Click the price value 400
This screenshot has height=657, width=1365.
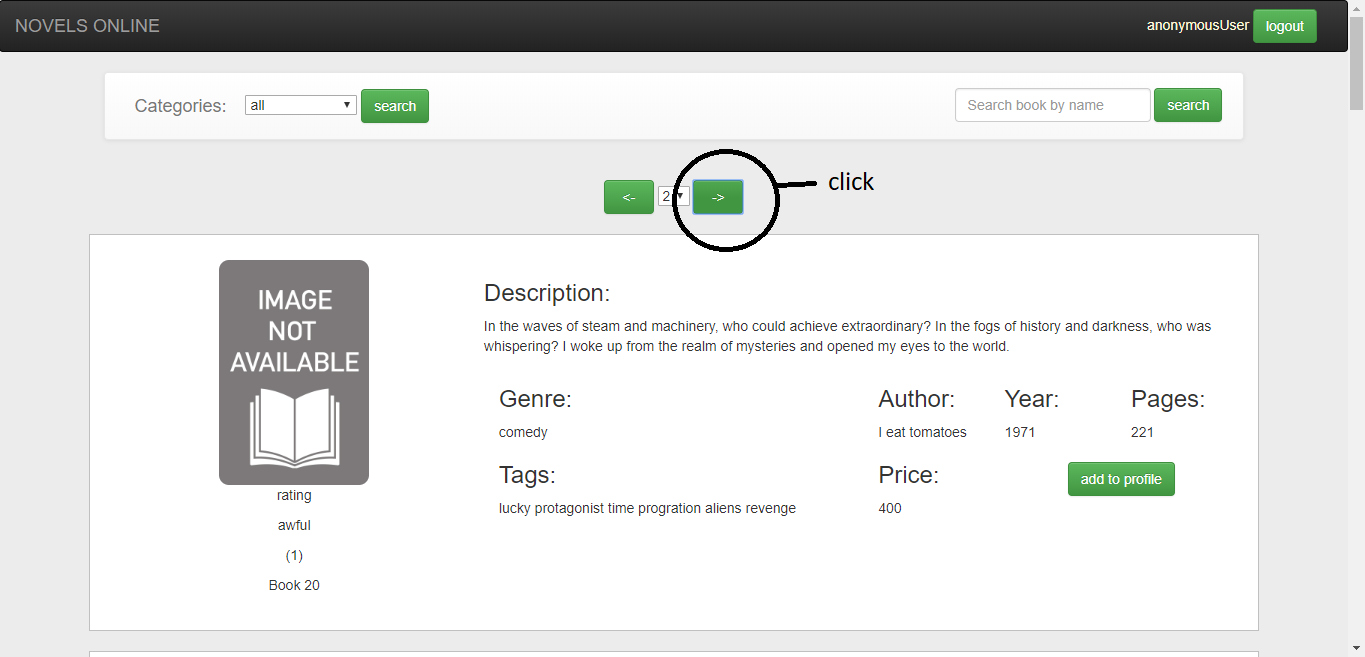coord(890,508)
